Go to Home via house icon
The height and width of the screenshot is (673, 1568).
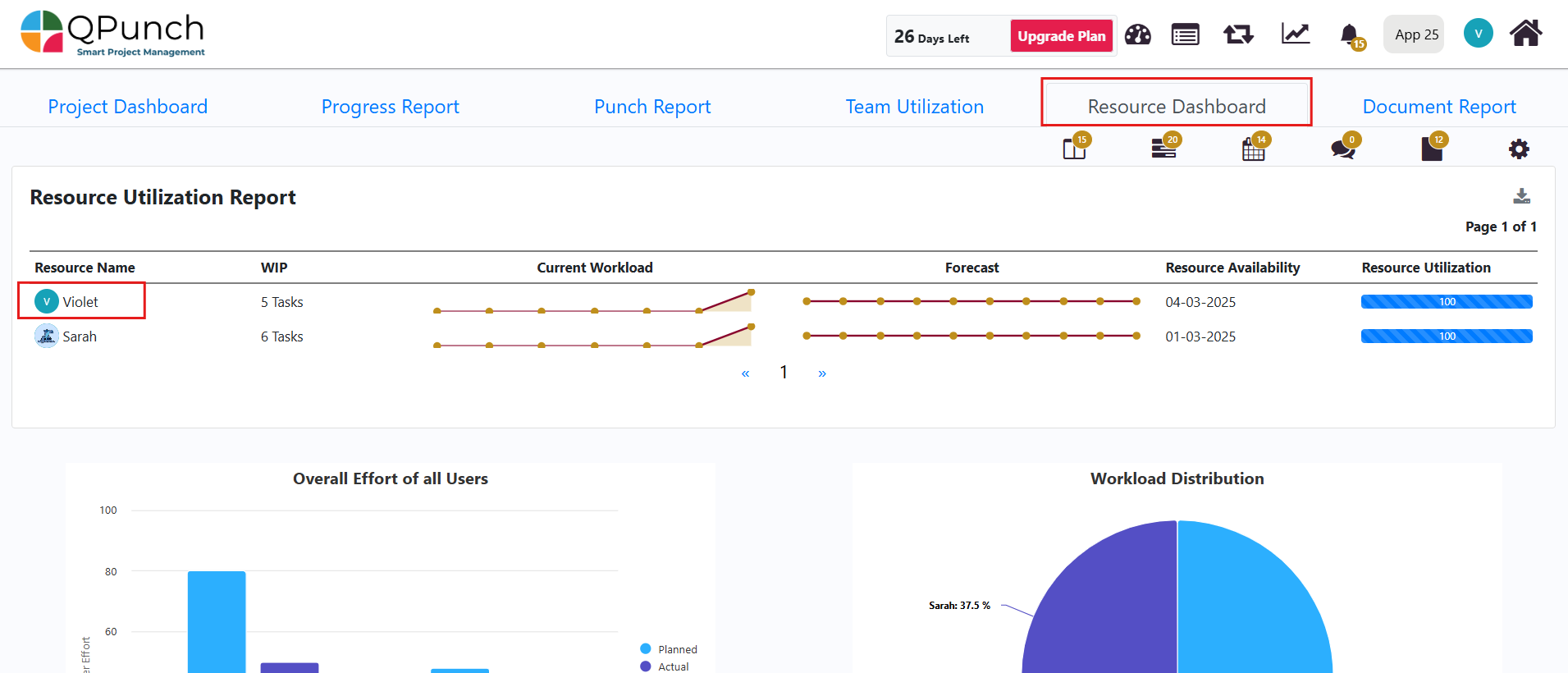coord(1526,34)
